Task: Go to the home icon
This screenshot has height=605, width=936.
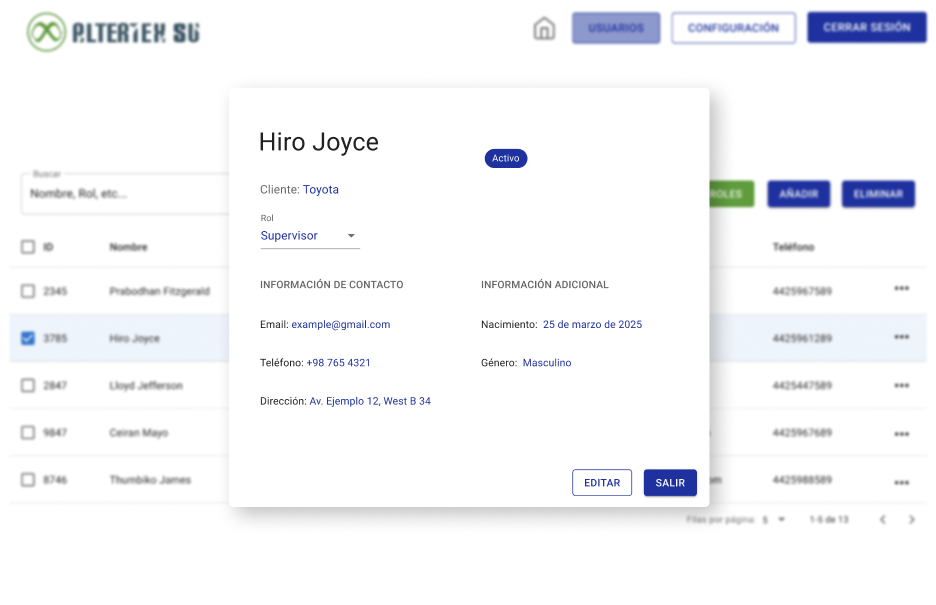Action: tap(544, 28)
